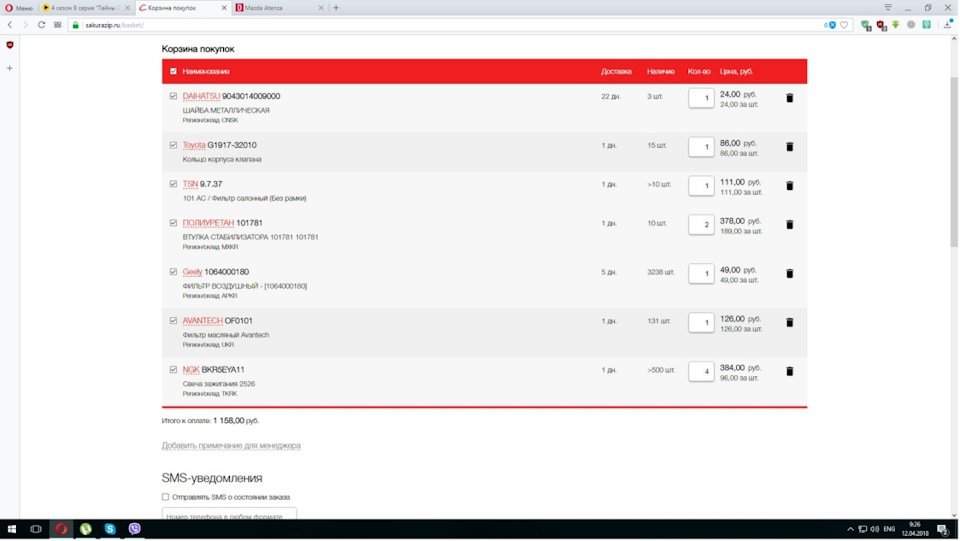Edit quantity field for ПОЛИУРЕТАН 101781

point(701,225)
